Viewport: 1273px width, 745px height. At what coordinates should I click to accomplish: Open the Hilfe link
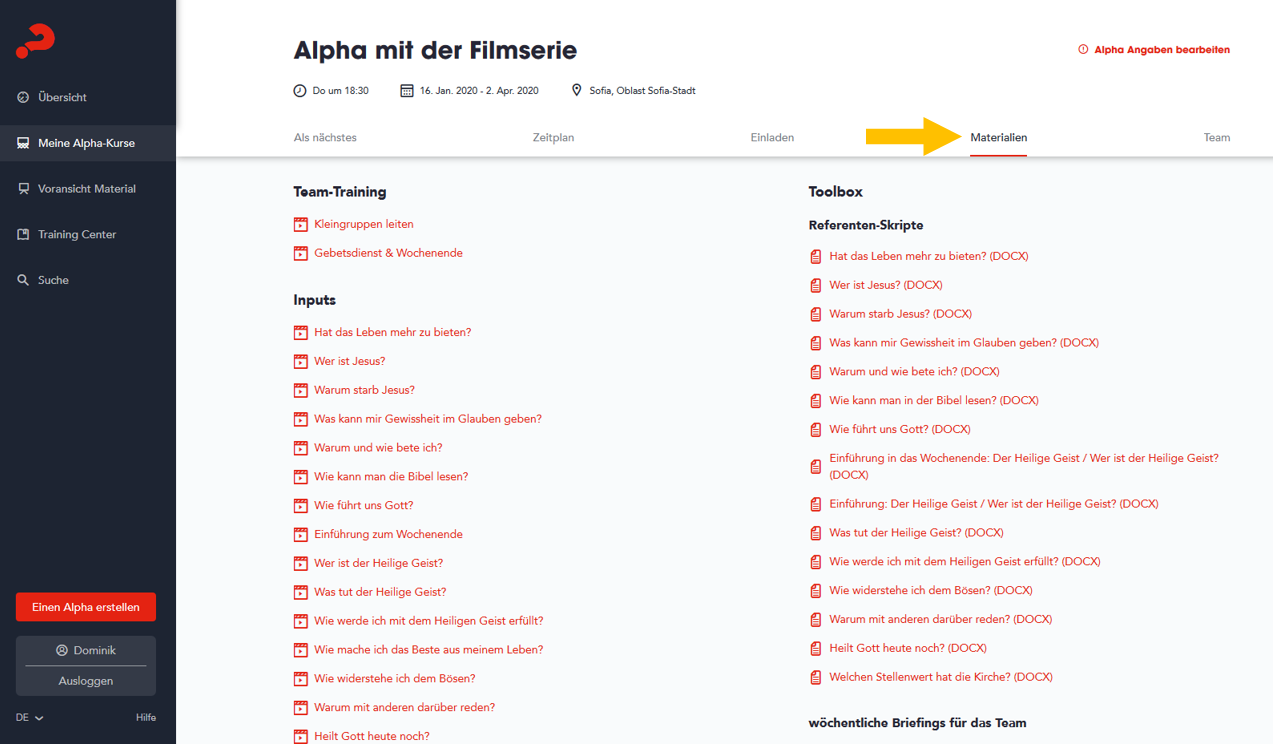coord(146,717)
